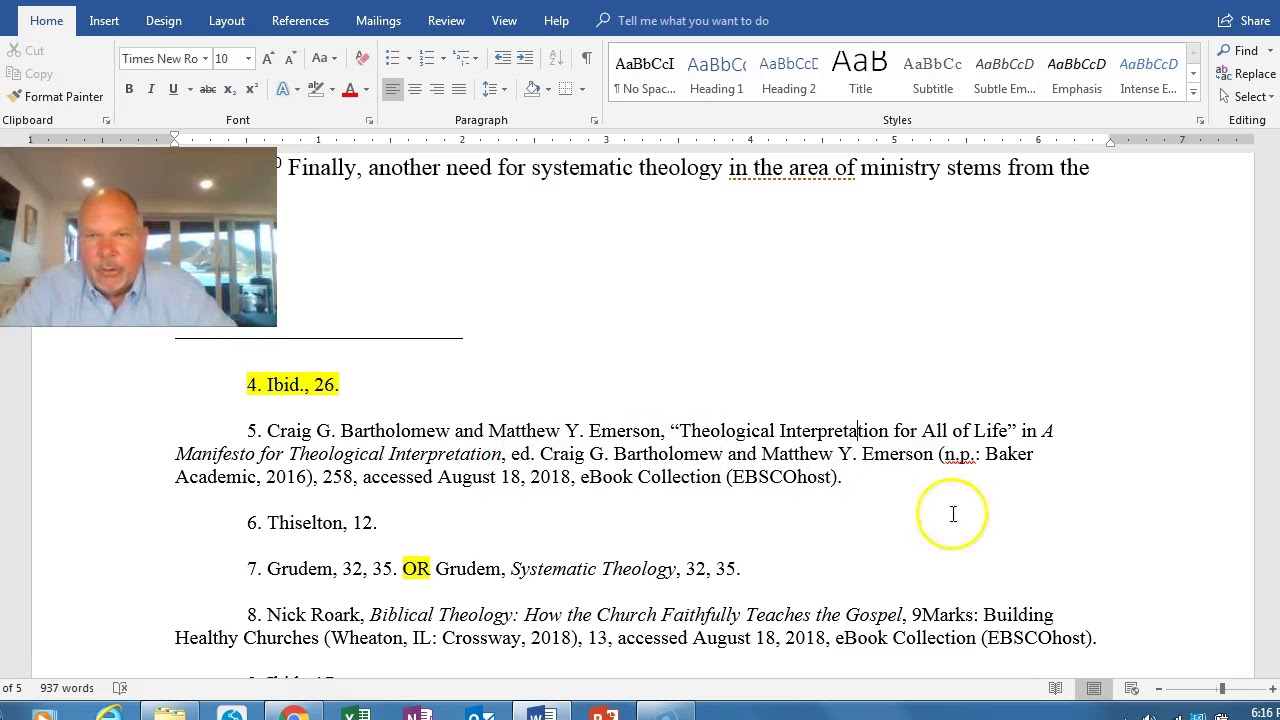Switch to the Insert tab

104,21
